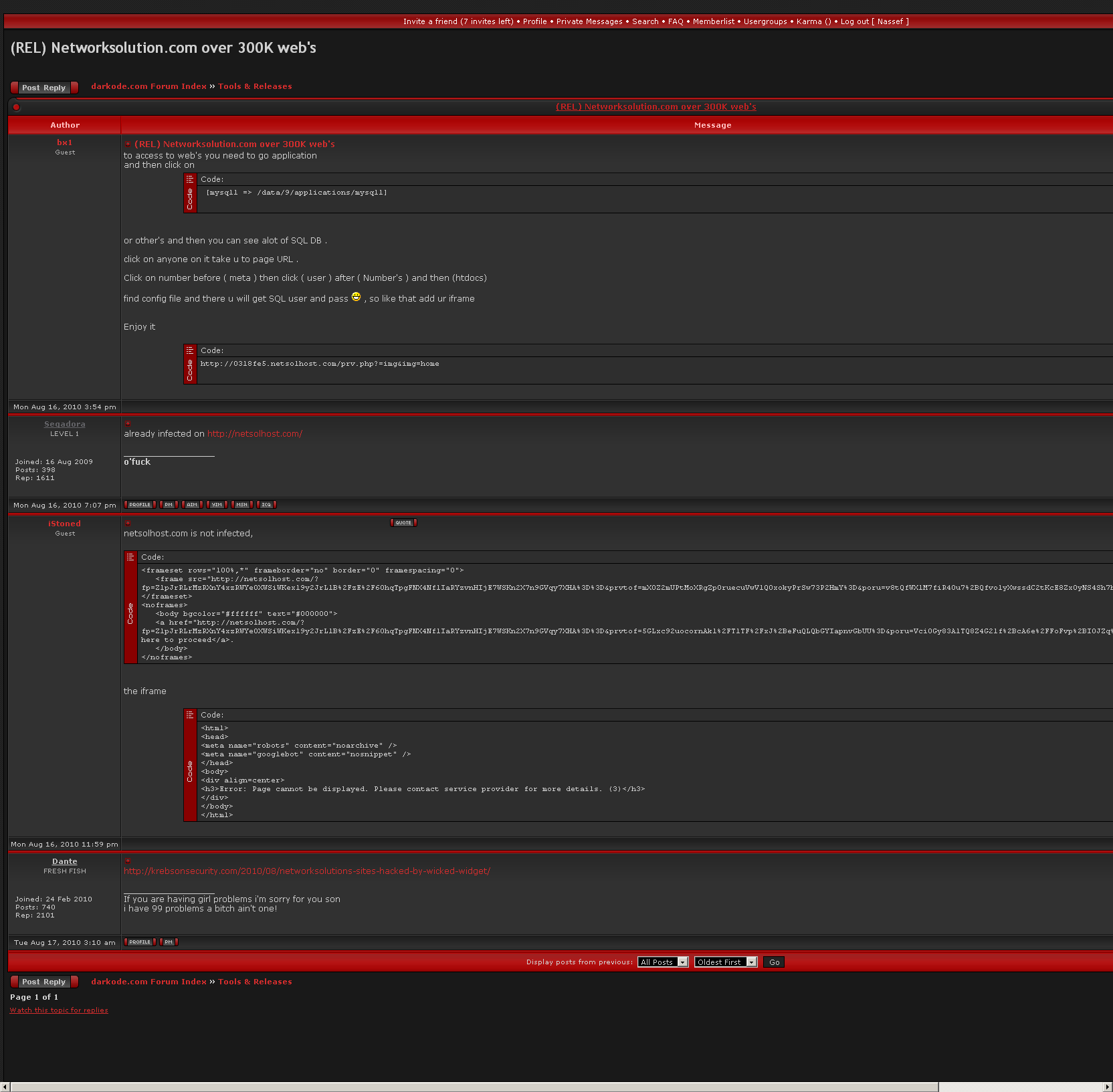Open Private Messages in top menu

(x=589, y=21)
